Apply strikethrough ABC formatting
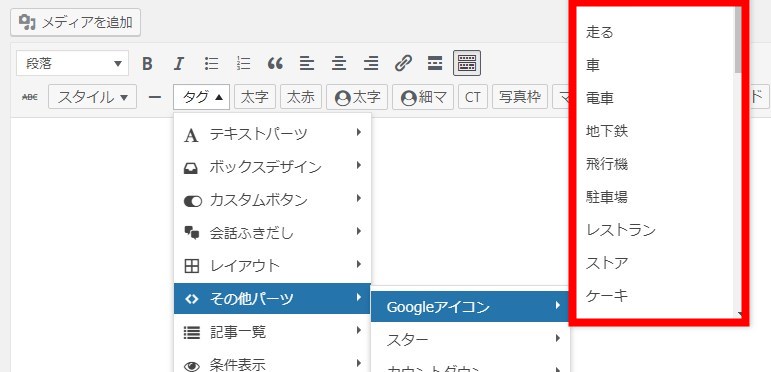Image resolution: width=771 pixels, height=372 pixels. point(30,97)
